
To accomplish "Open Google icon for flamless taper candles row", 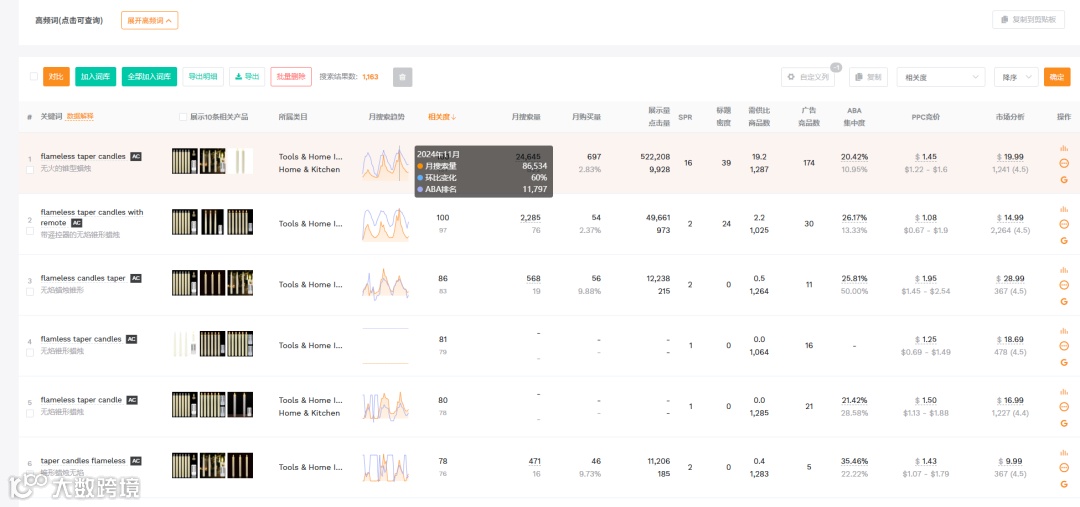I will point(1063,362).
